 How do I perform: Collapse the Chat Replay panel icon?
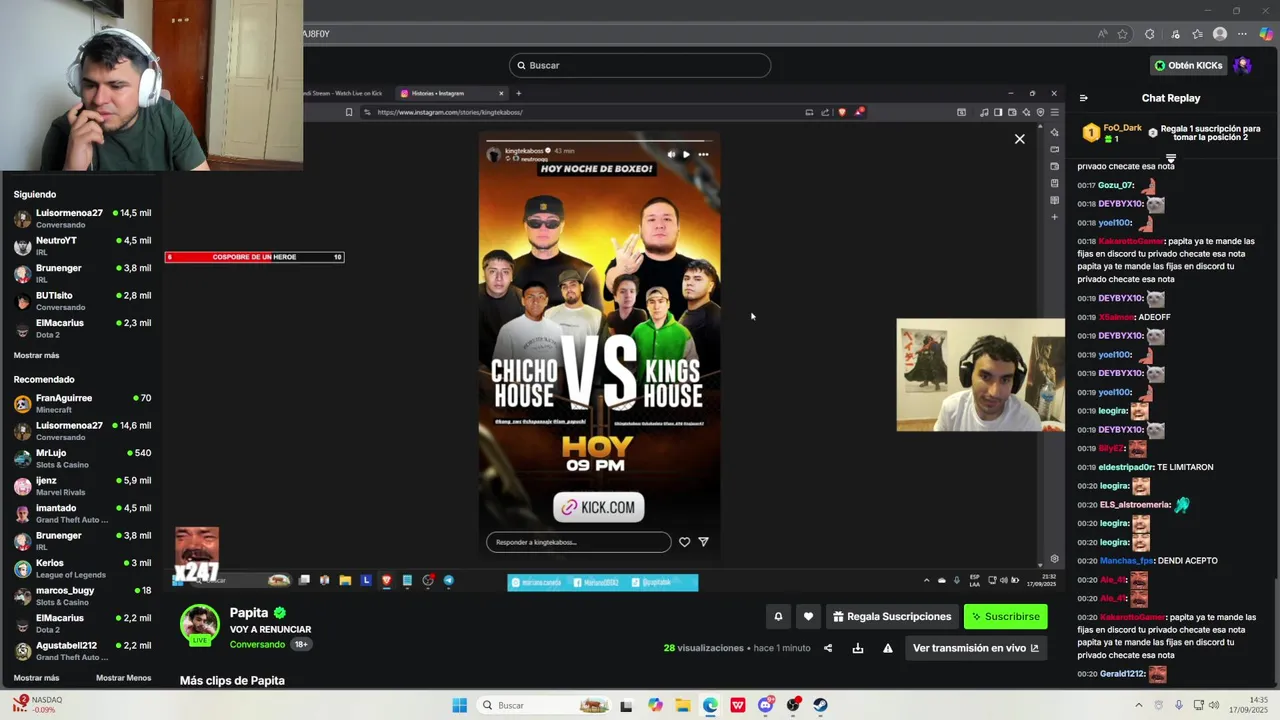coord(1083,98)
